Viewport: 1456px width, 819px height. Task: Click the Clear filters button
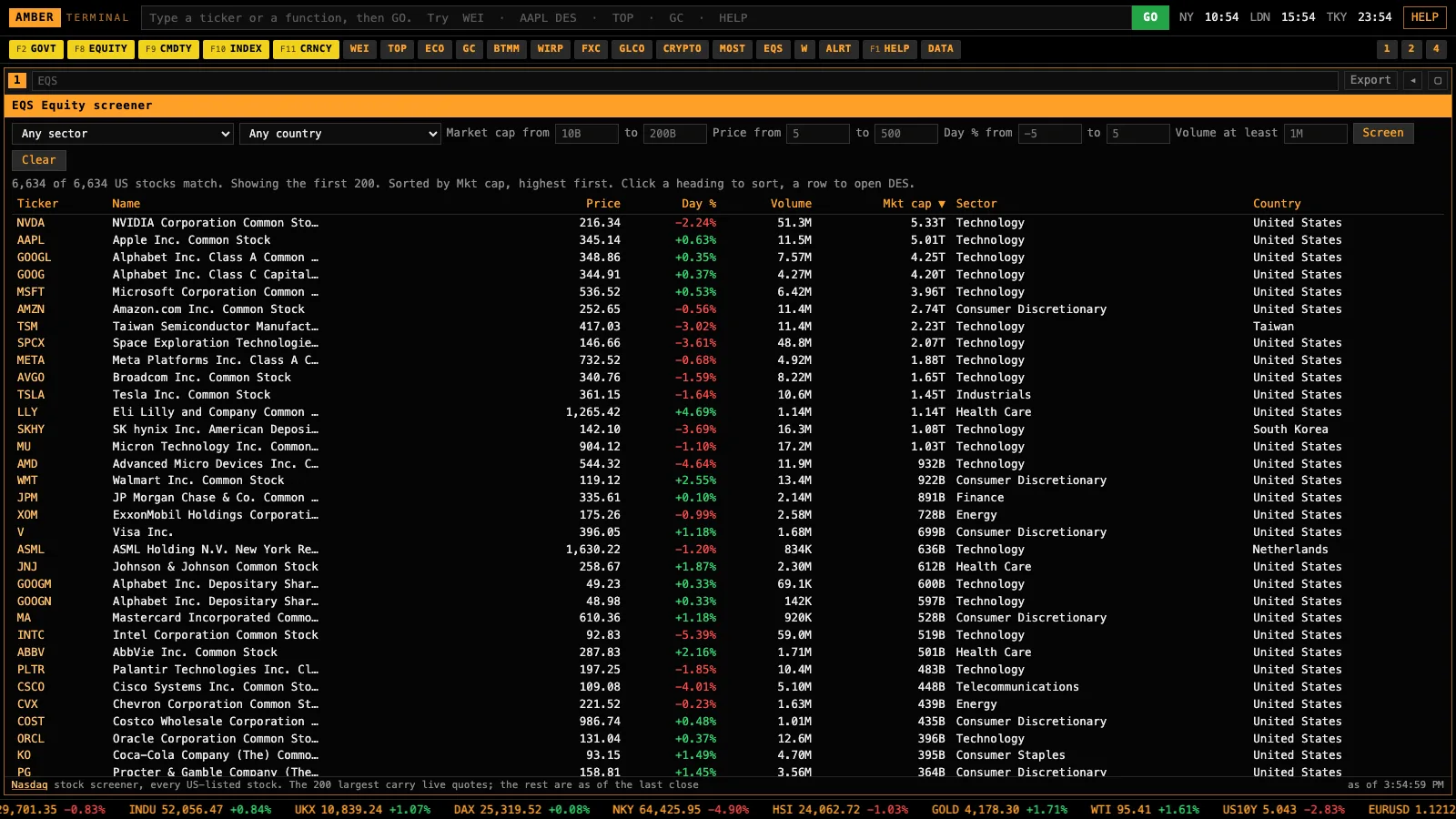pos(39,160)
